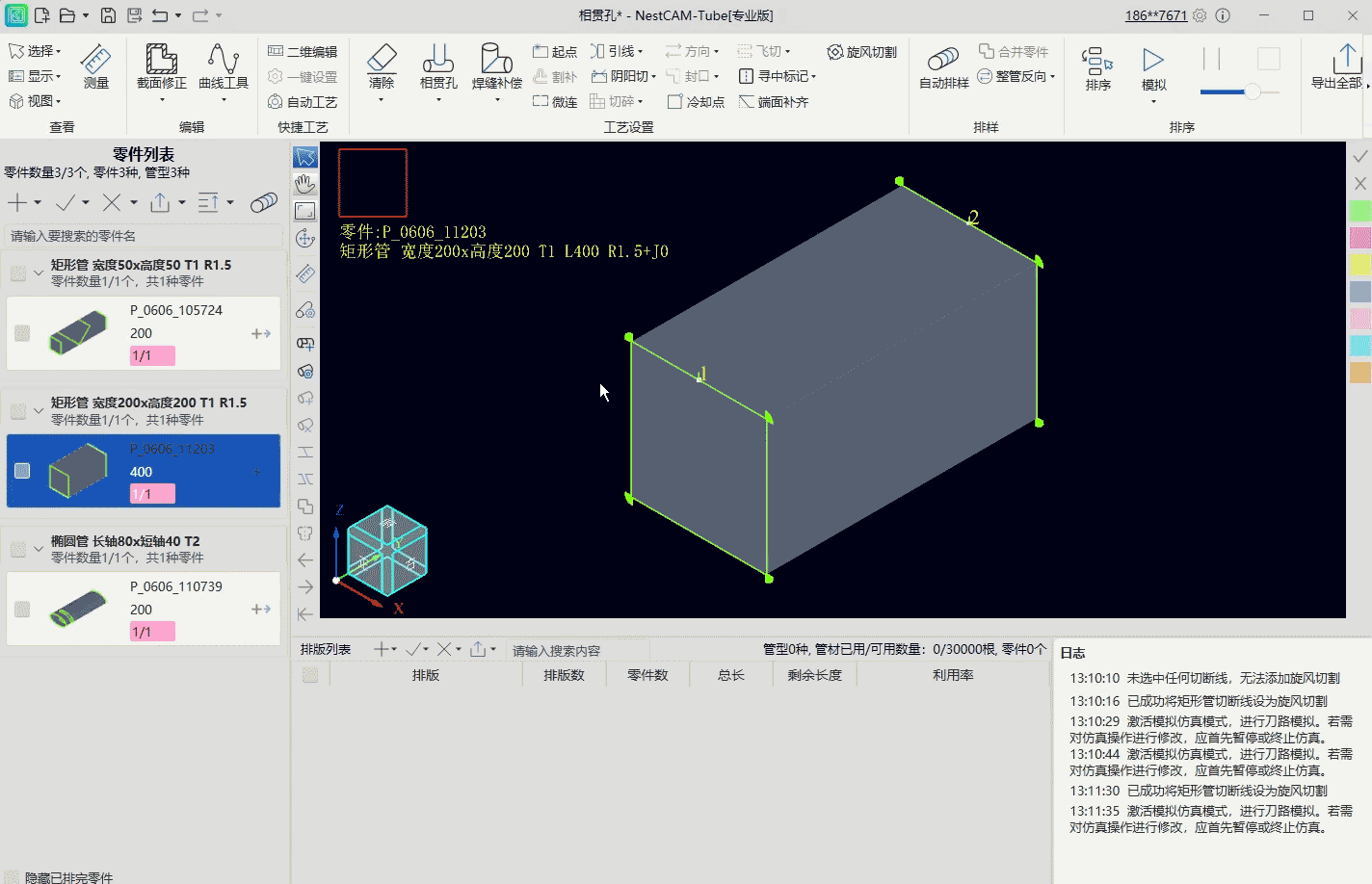Click the 自动工艺 auto process button
The height and width of the screenshot is (884, 1372).
pos(303,102)
